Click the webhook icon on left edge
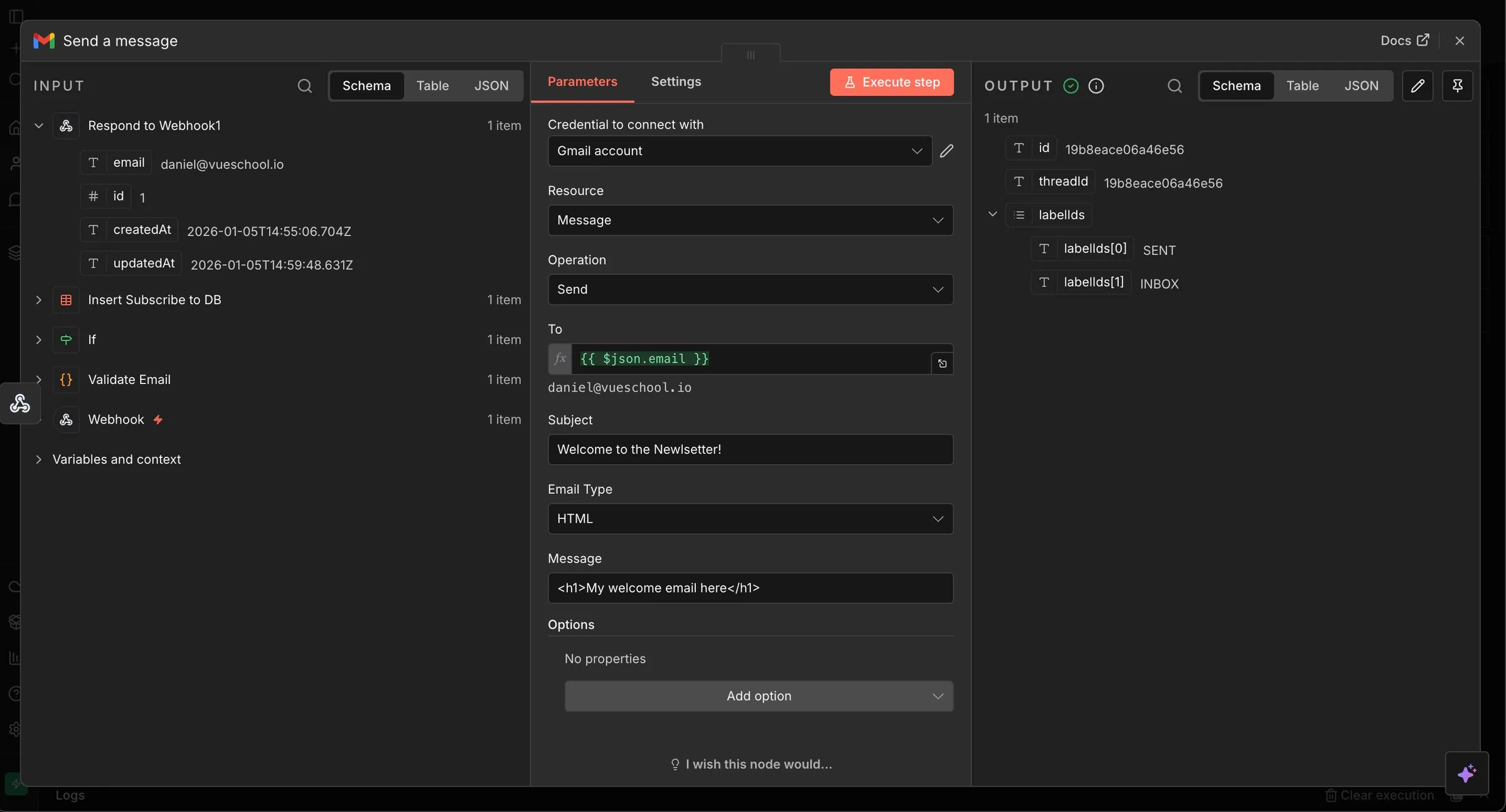The width and height of the screenshot is (1506, 812). 20,403
